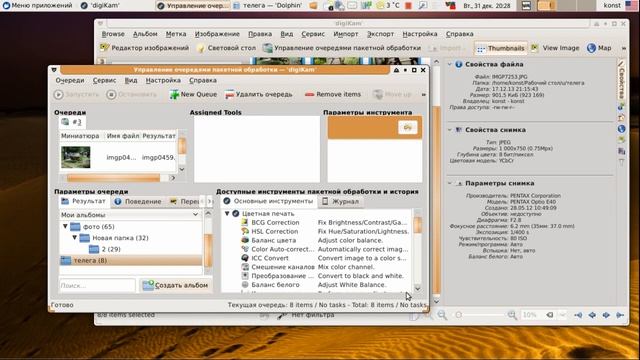640x360 pixels.
Task: Select queue tab #3
Action: click(x=72, y=122)
